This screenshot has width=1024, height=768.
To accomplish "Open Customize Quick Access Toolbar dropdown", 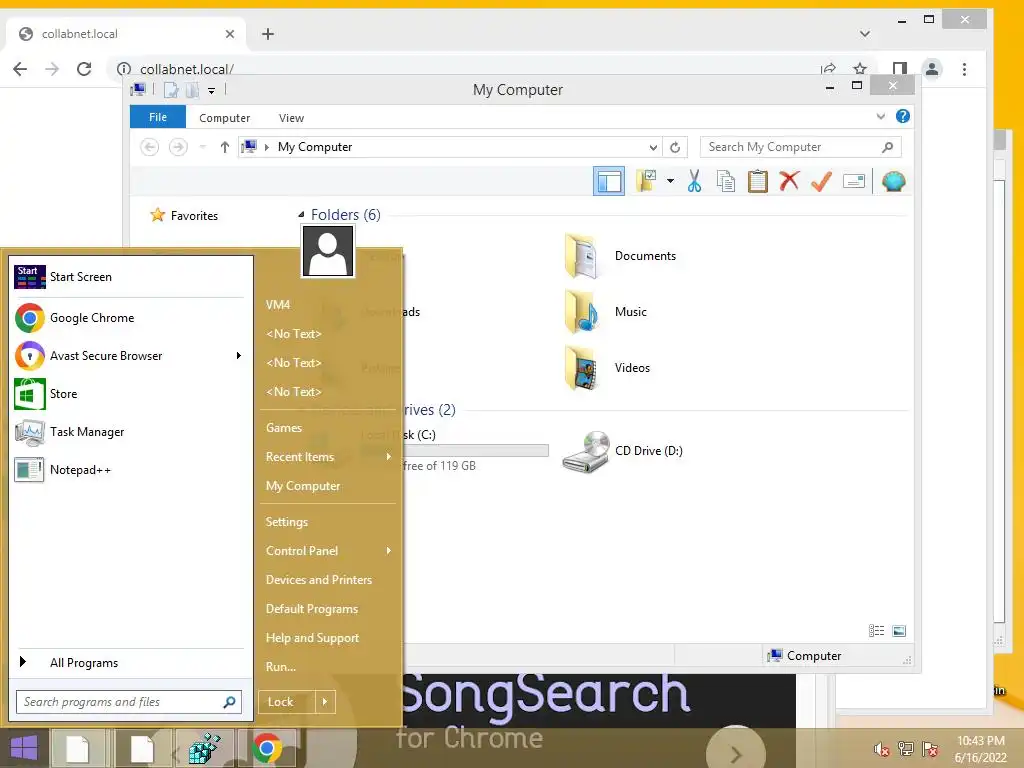I will pos(212,91).
